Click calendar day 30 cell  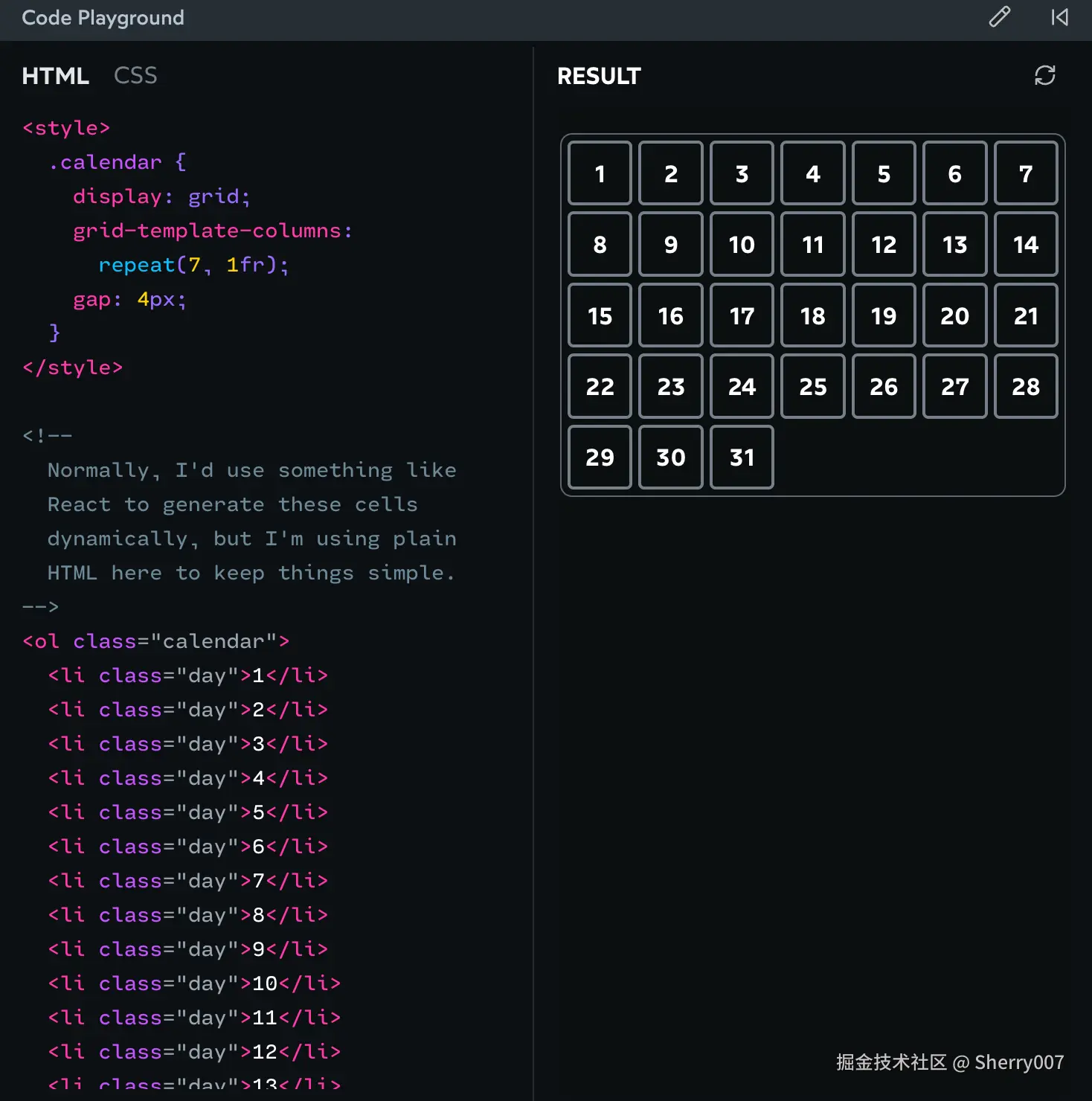click(x=671, y=457)
